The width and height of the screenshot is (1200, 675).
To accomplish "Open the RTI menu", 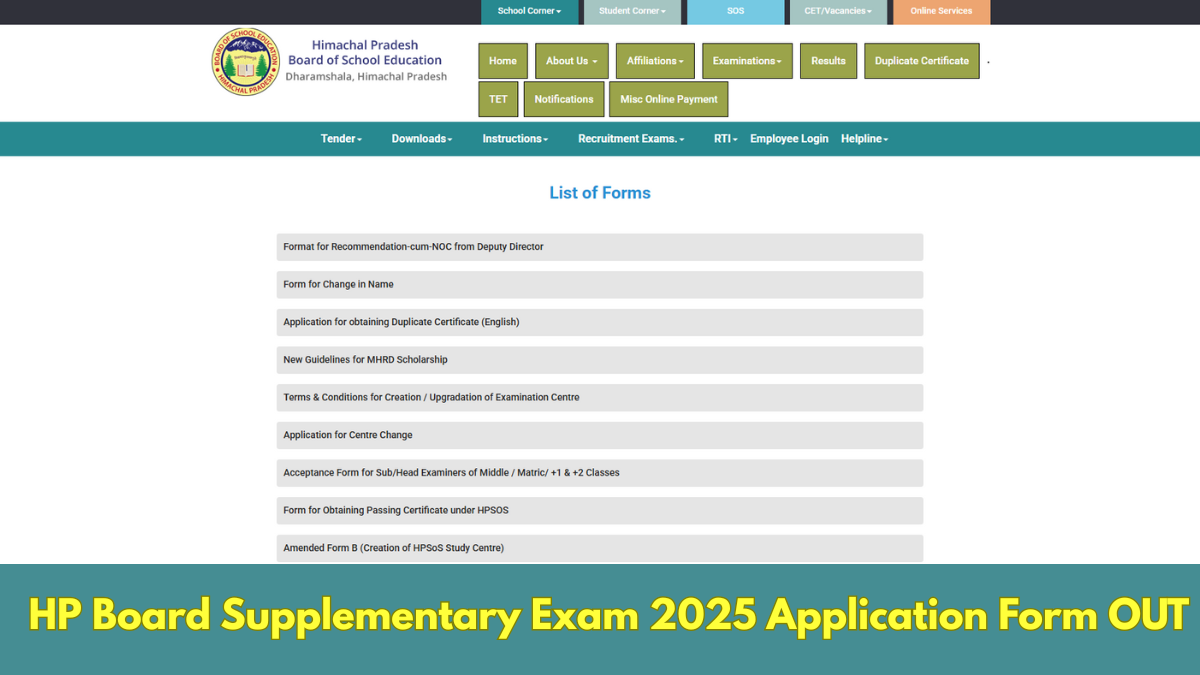I will [x=726, y=139].
